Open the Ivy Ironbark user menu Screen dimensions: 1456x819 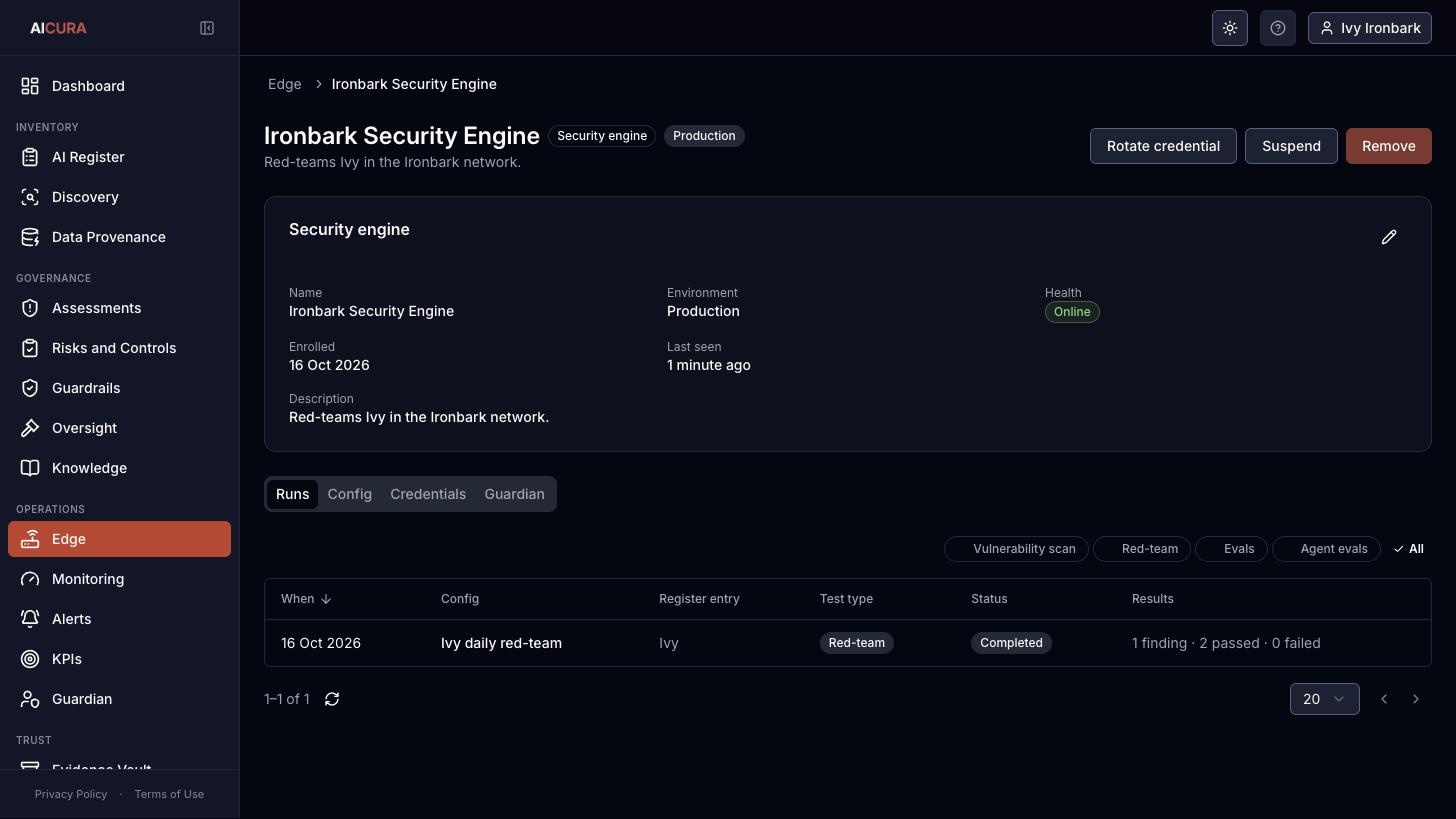tap(1370, 28)
